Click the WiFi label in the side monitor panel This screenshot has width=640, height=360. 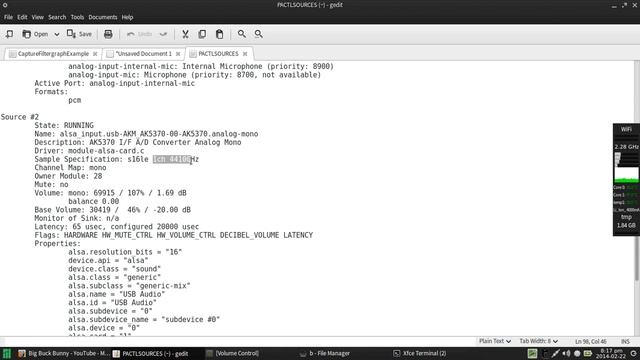tap(626, 129)
